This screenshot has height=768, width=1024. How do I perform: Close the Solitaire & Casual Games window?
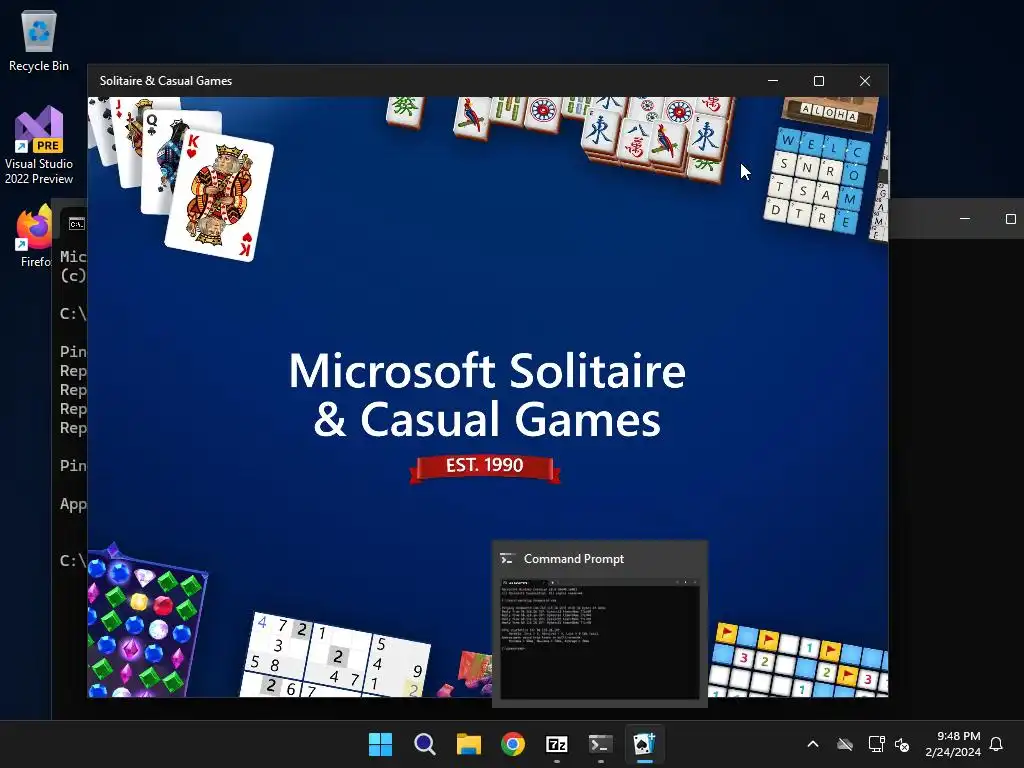click(865, 81)
